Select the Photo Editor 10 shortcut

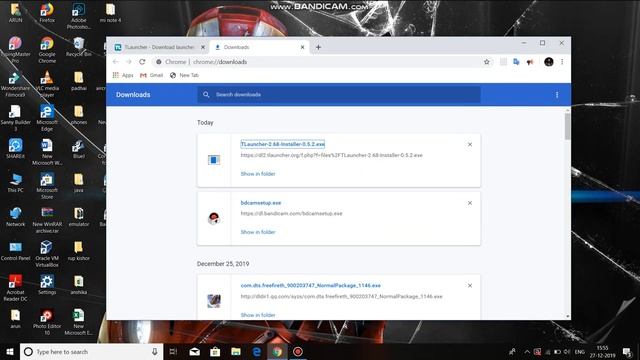pos(47,322)
